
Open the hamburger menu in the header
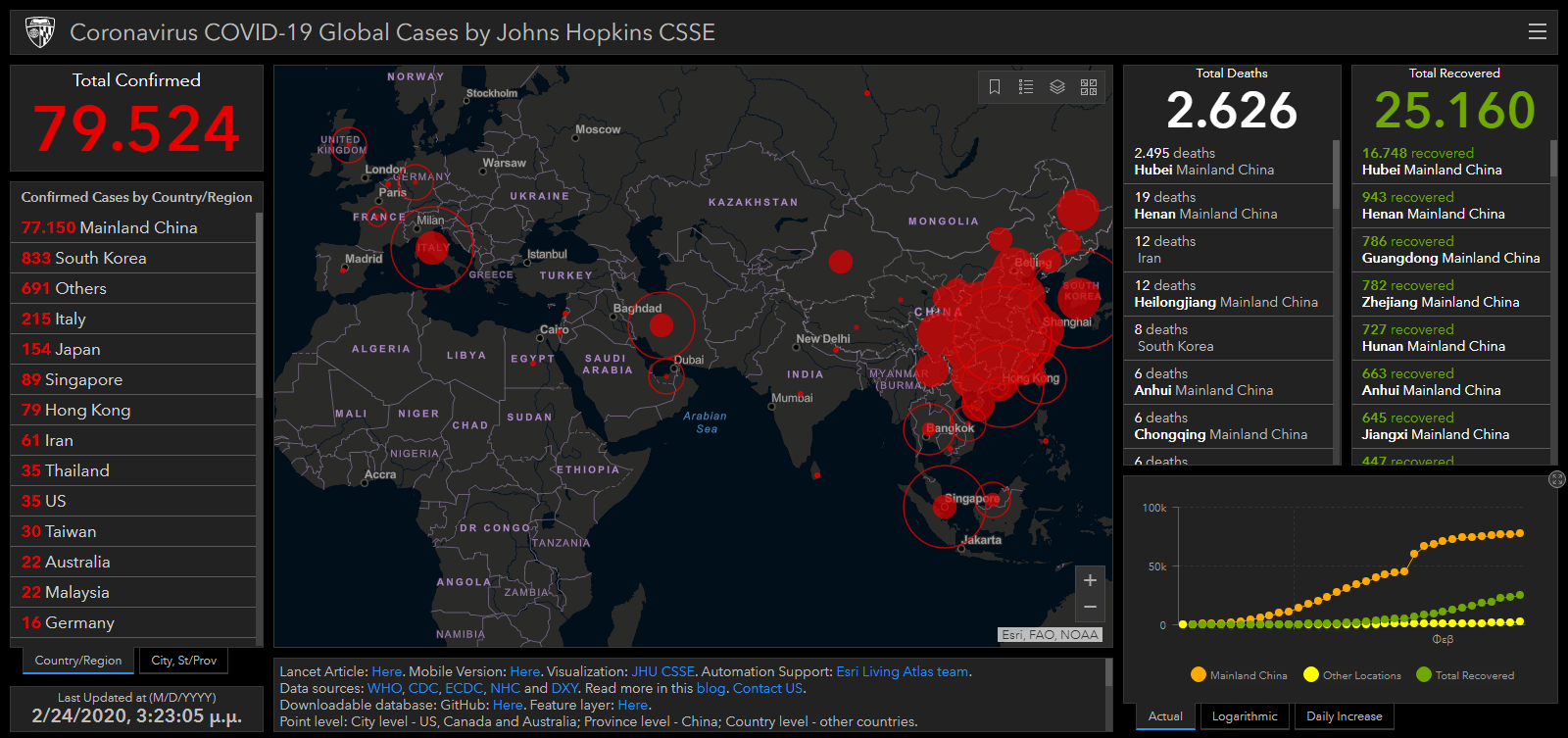click(x=1537, y=32)
